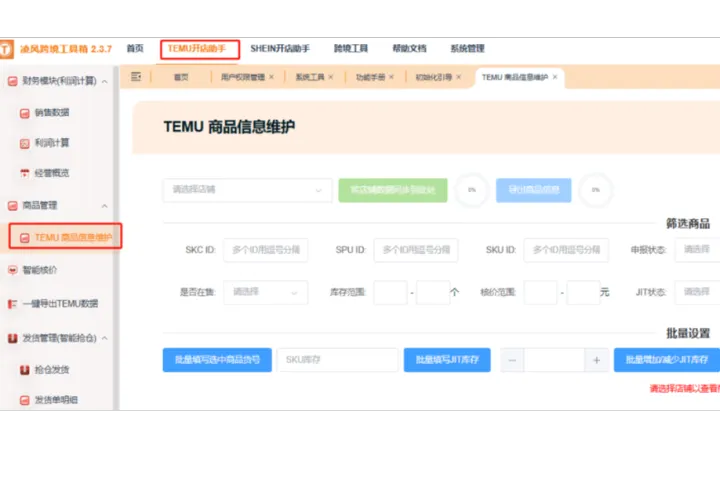The height and width of the screenshot is (480, 720).
Task: Open the 帮助文档 menu
Action: pyautogui.click(x=409, y=48)
